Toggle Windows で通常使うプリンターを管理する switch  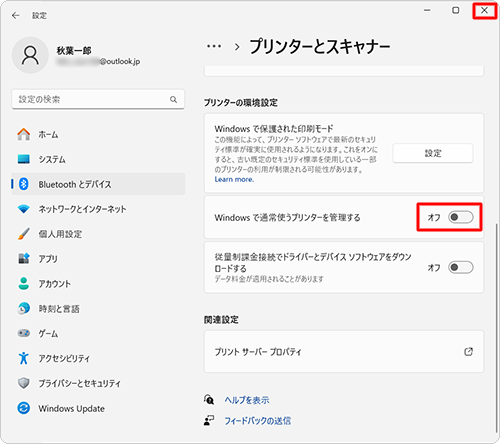click(x=461, y=217)
